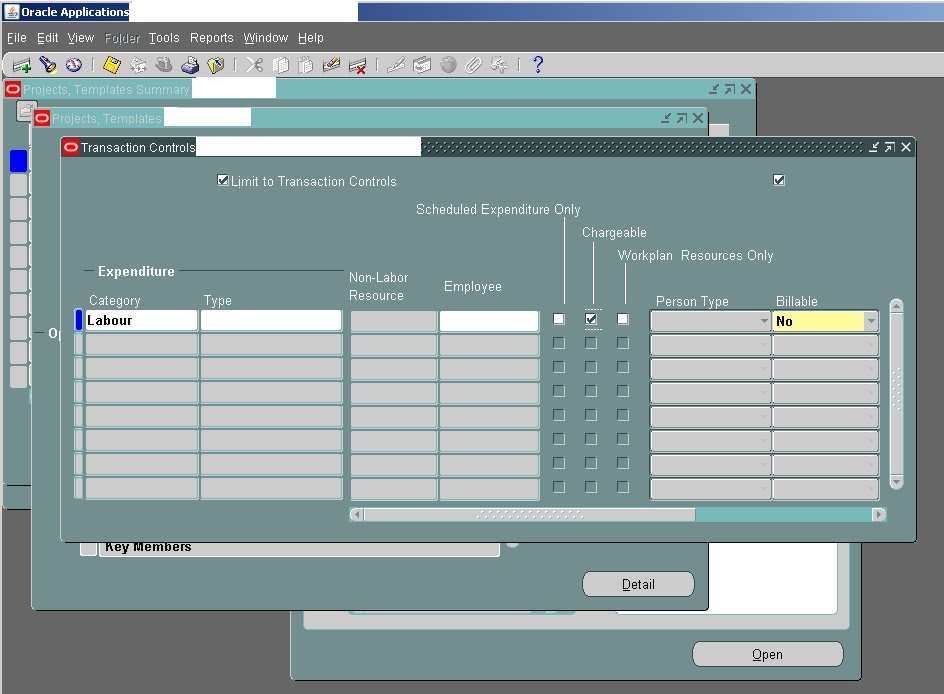Click the Clear Record eraser icon
The height and width of the screenshot is (694, 944).
click(331, 65)
